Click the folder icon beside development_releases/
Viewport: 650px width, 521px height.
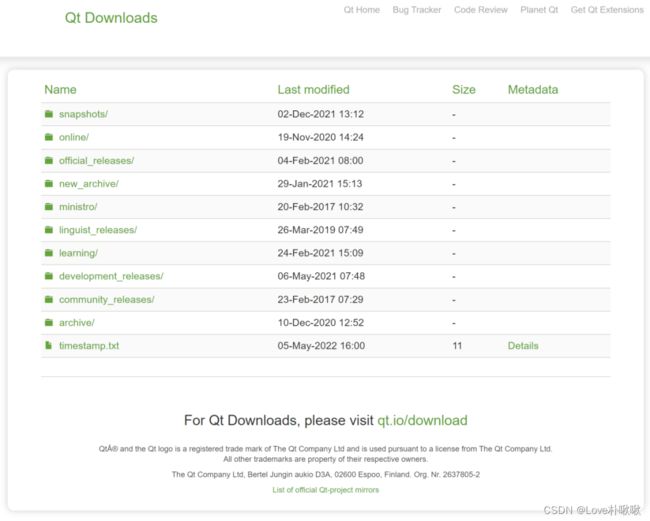coord(49,276)
